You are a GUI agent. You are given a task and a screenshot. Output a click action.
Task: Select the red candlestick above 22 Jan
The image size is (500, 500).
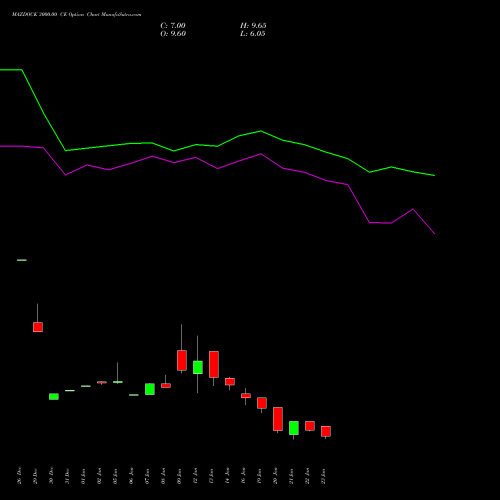point(310,426)
